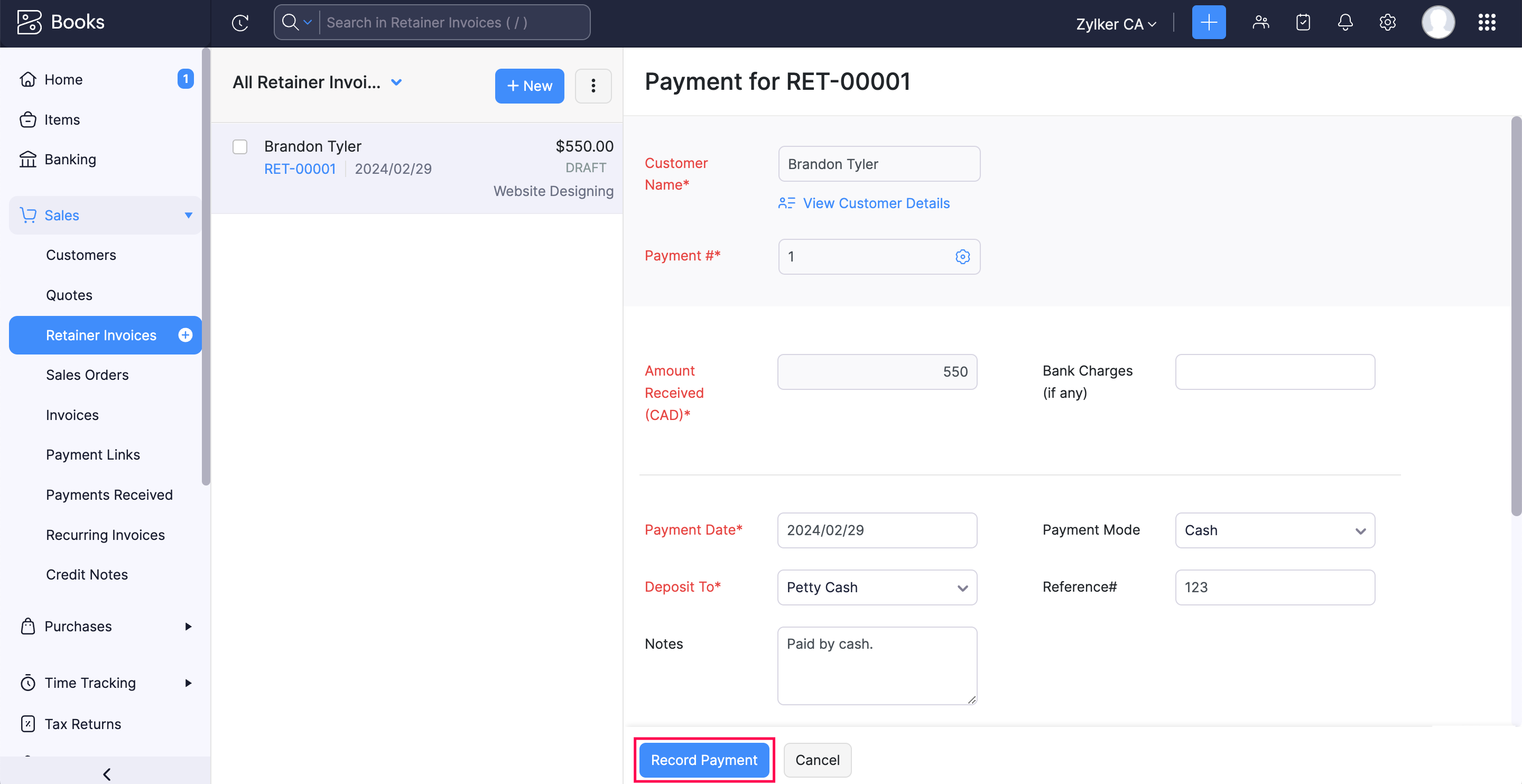Open the recent history icon
This screenshot has width=1522, height=784.
coord(240,22)
